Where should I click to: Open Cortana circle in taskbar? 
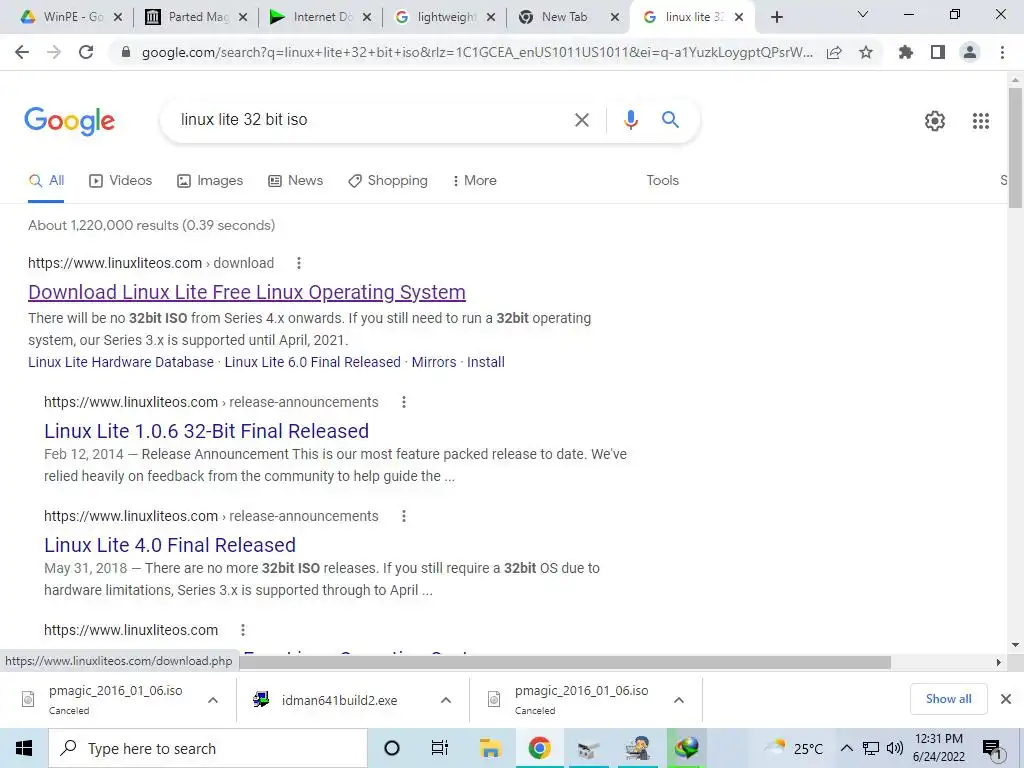click(x=392, y=748)
